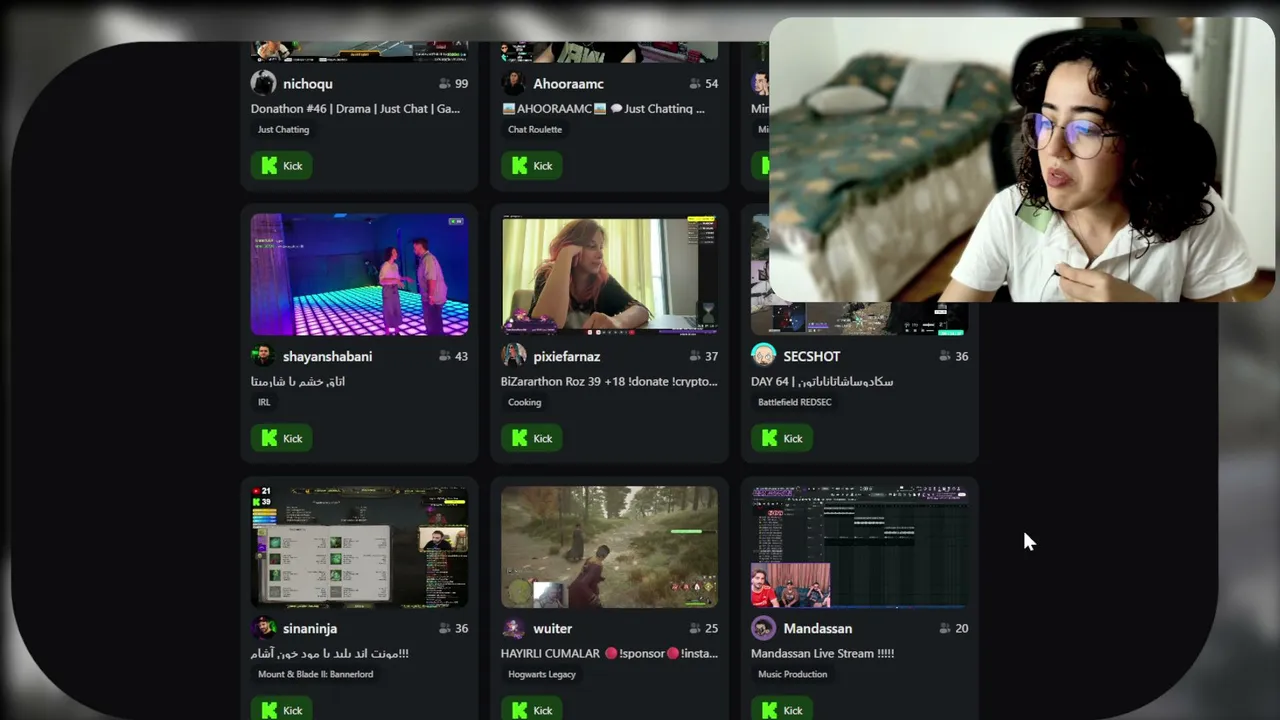Click the 'Donathon #46 | Drama' stream title
Screen dimensions: 1280x720
(x=355, y=109)
